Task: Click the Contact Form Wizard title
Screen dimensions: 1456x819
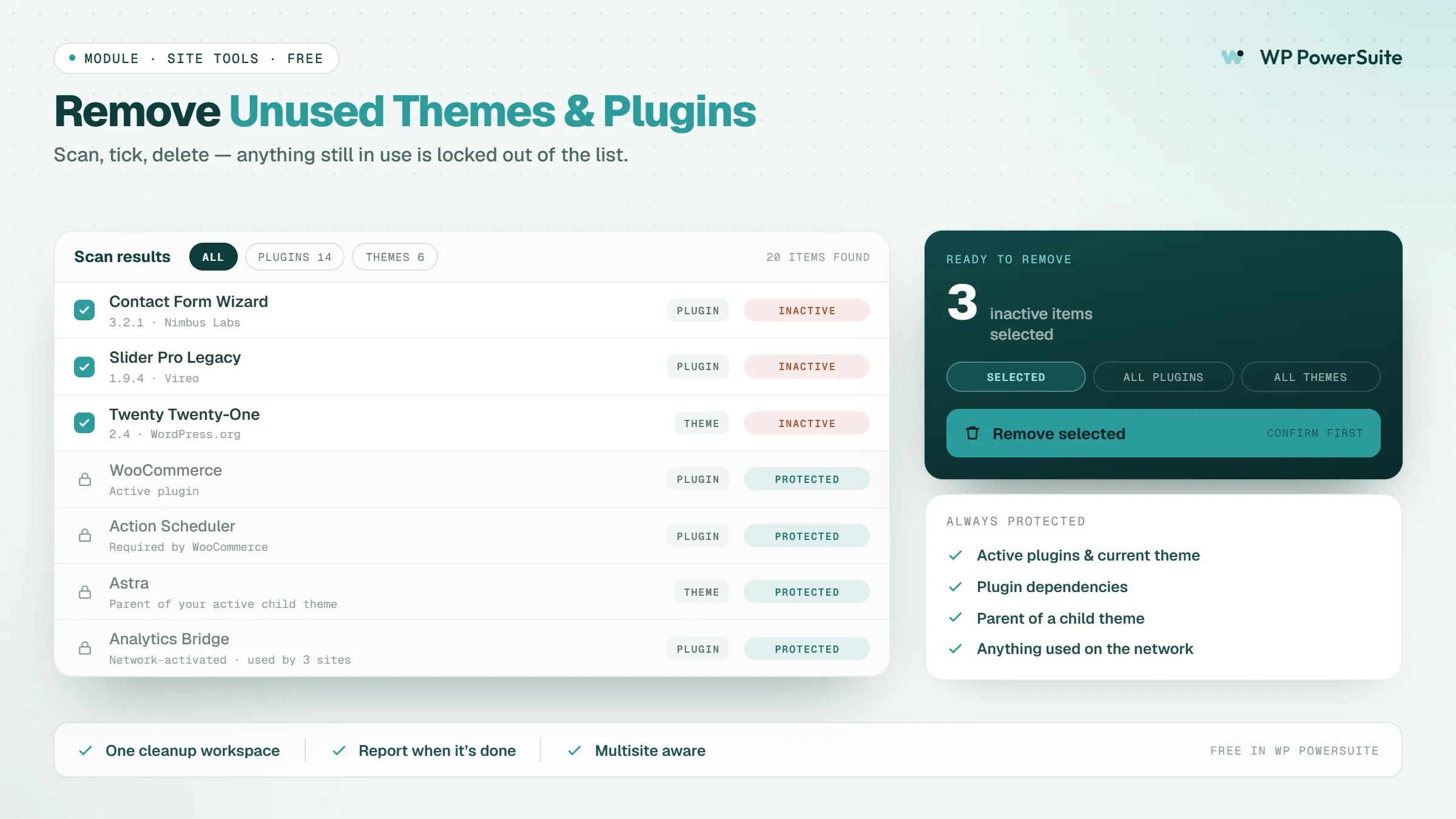Action: pos(189,302)
